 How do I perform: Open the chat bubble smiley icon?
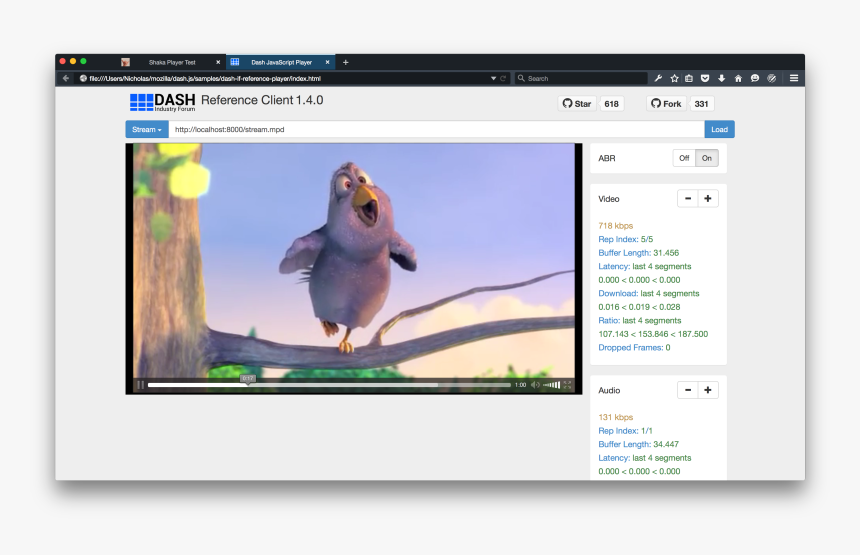[x=755, y=78]
